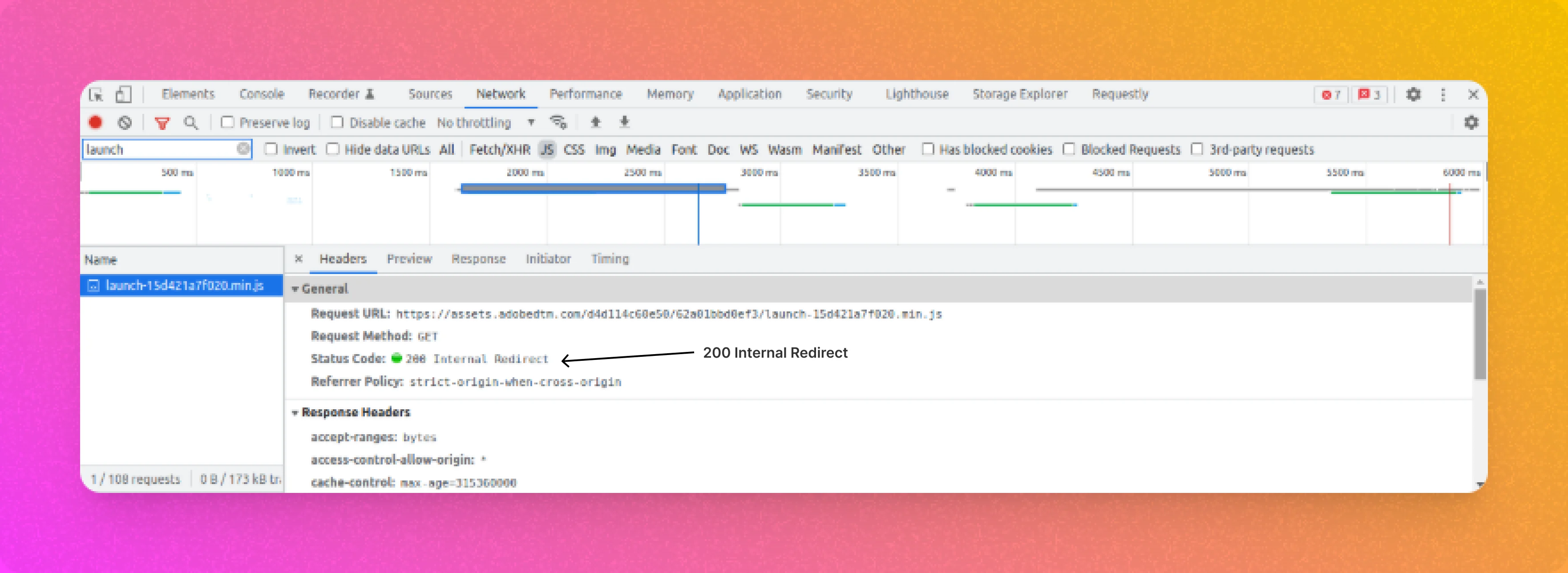Switch to the Elements panel
The image size is (1568, 573).
(188, 94)
